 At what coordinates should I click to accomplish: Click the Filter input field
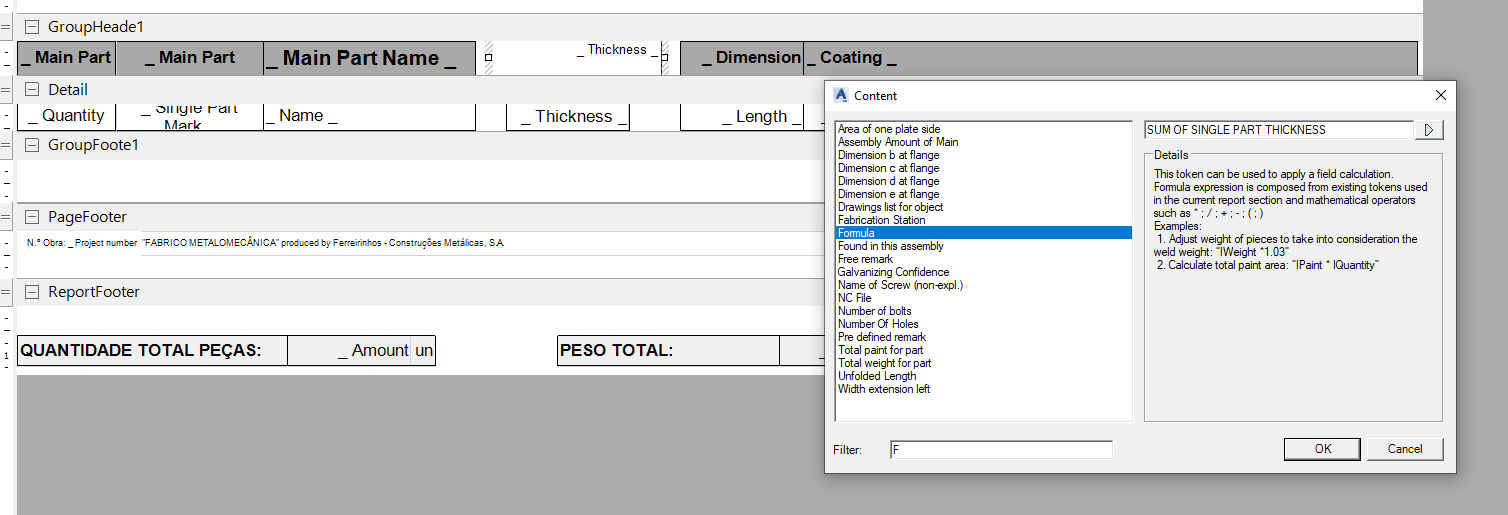pos(1001,450)
